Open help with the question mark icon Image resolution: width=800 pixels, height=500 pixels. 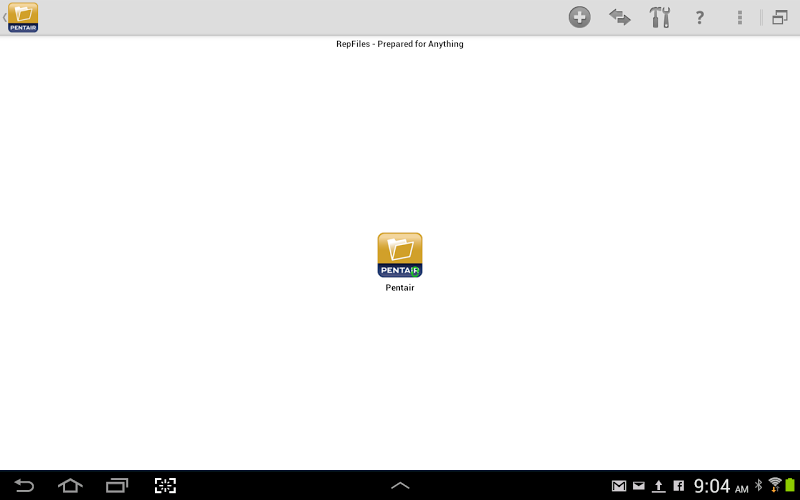[699, 18]
